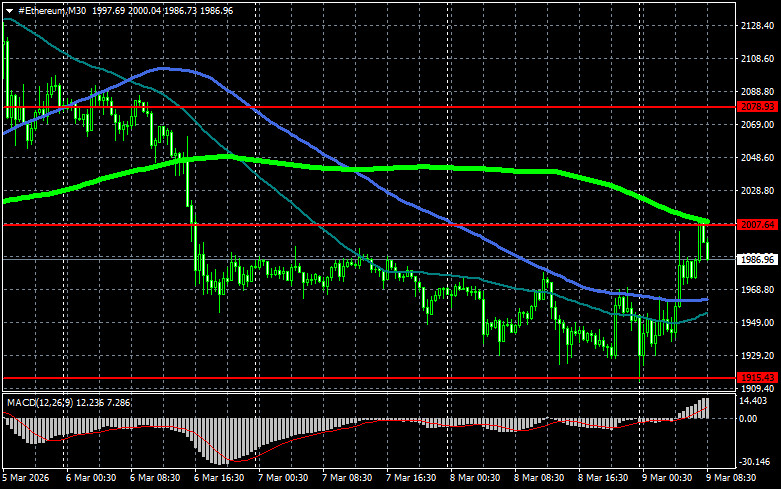The height and width of the screenshot is (489, 781).
Task: Click the 7 Mar 16:30 time label
Action: pos(411,478)
